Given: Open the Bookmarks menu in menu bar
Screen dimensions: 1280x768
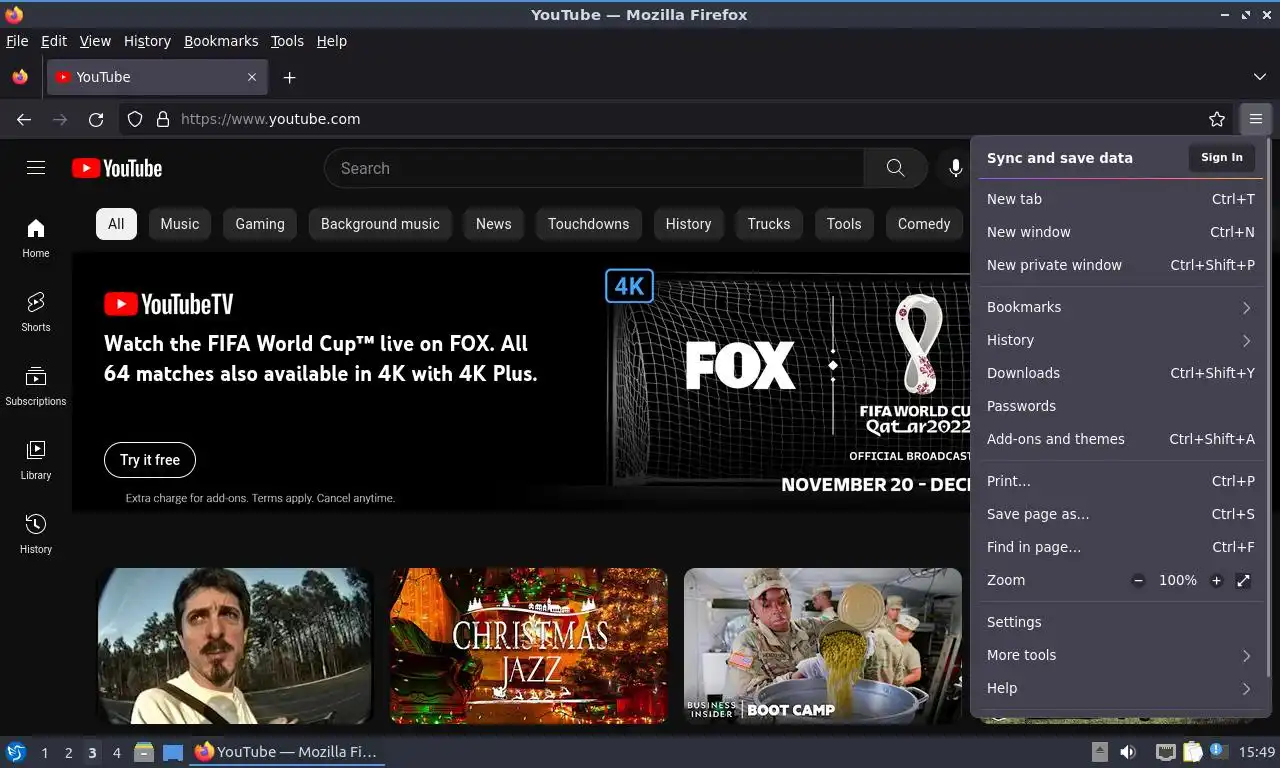Looking at the screenshot, I should (x=221, y=41).
